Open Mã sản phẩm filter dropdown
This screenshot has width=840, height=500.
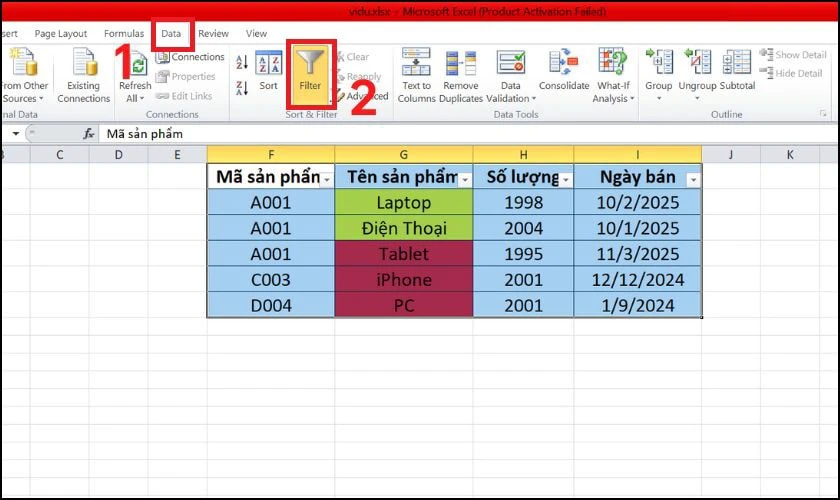tap(327, 180)
